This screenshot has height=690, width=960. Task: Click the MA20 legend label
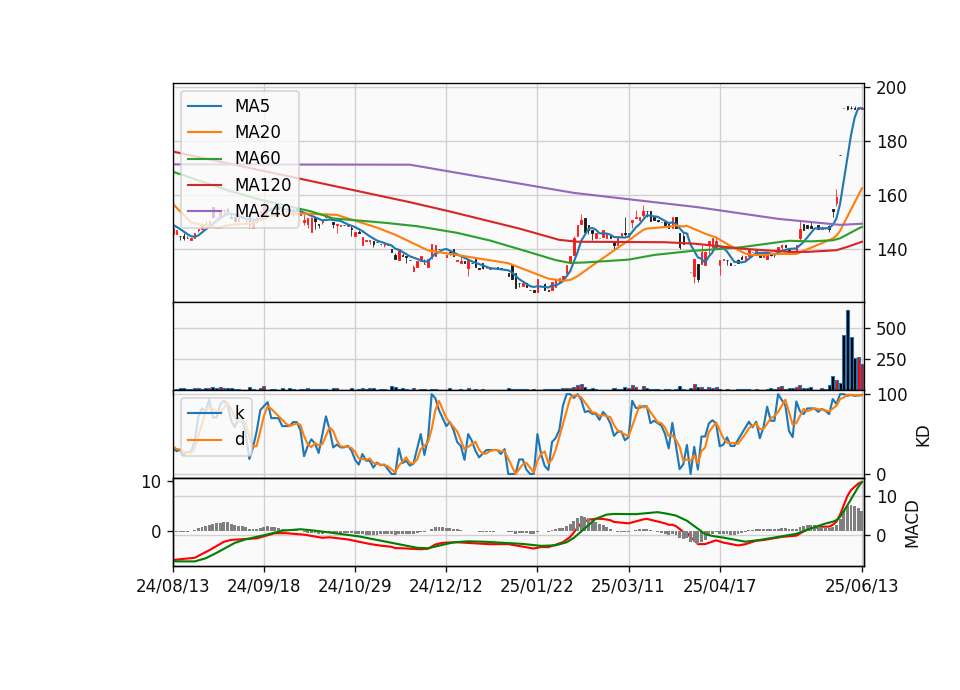(x=257, y=132)
